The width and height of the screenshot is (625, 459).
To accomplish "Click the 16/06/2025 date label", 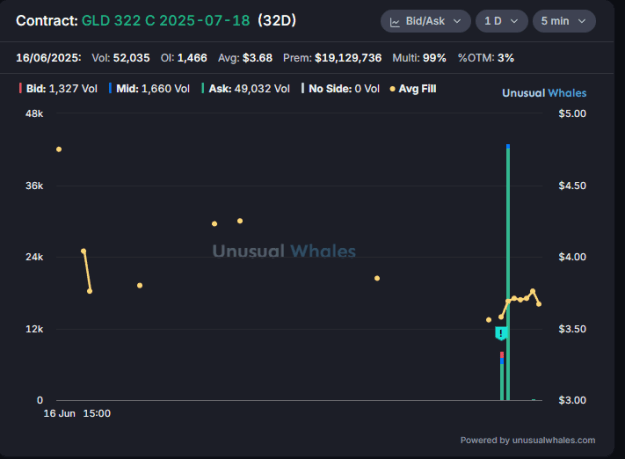I will pyautogui.click(x=49, y=58).
